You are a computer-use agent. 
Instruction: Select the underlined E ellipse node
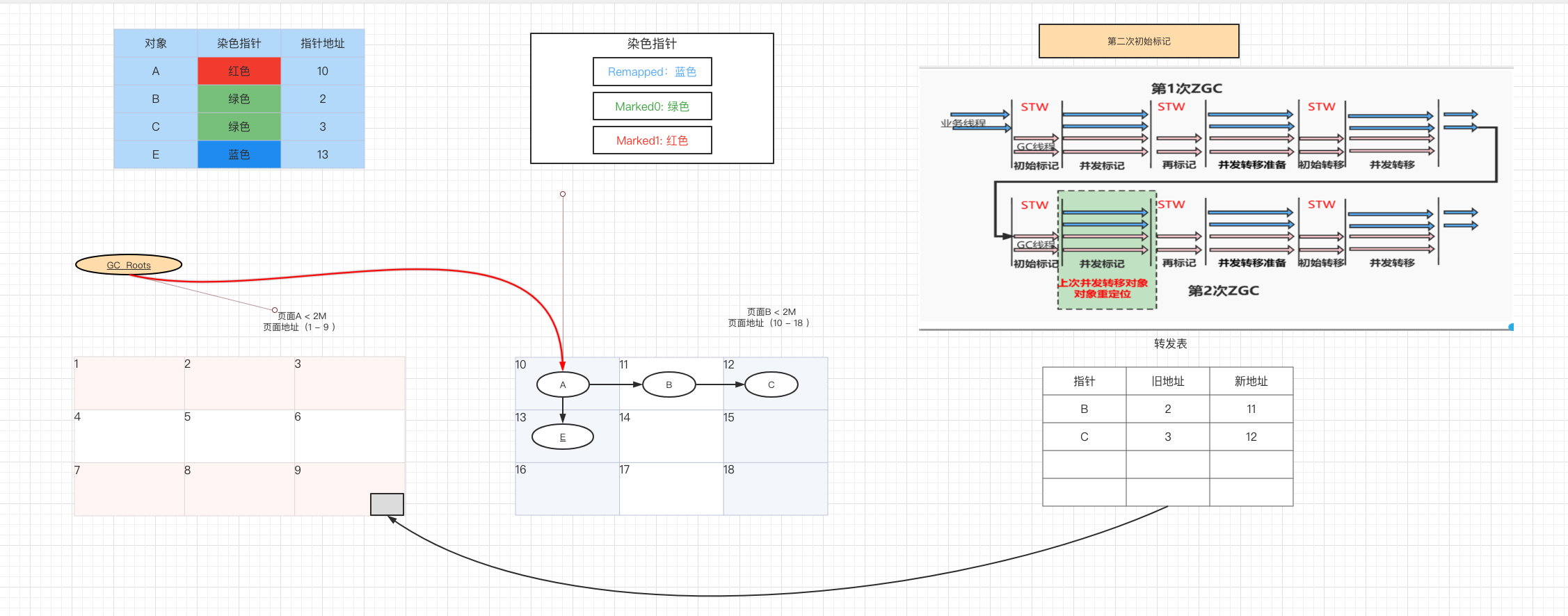(562, 437)
